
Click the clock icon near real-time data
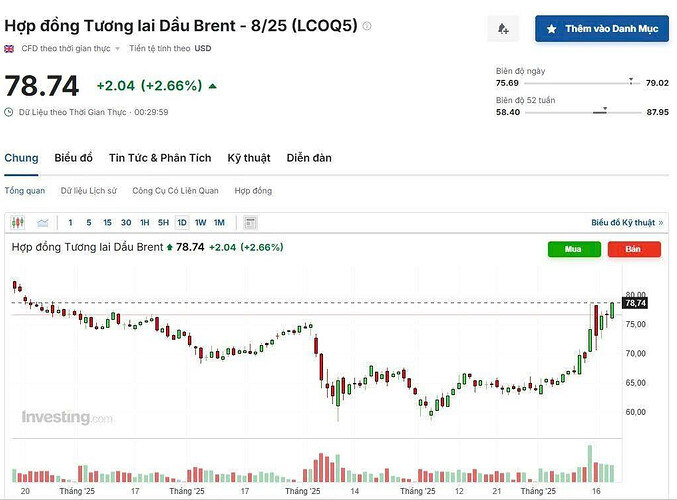click(9, 112)
